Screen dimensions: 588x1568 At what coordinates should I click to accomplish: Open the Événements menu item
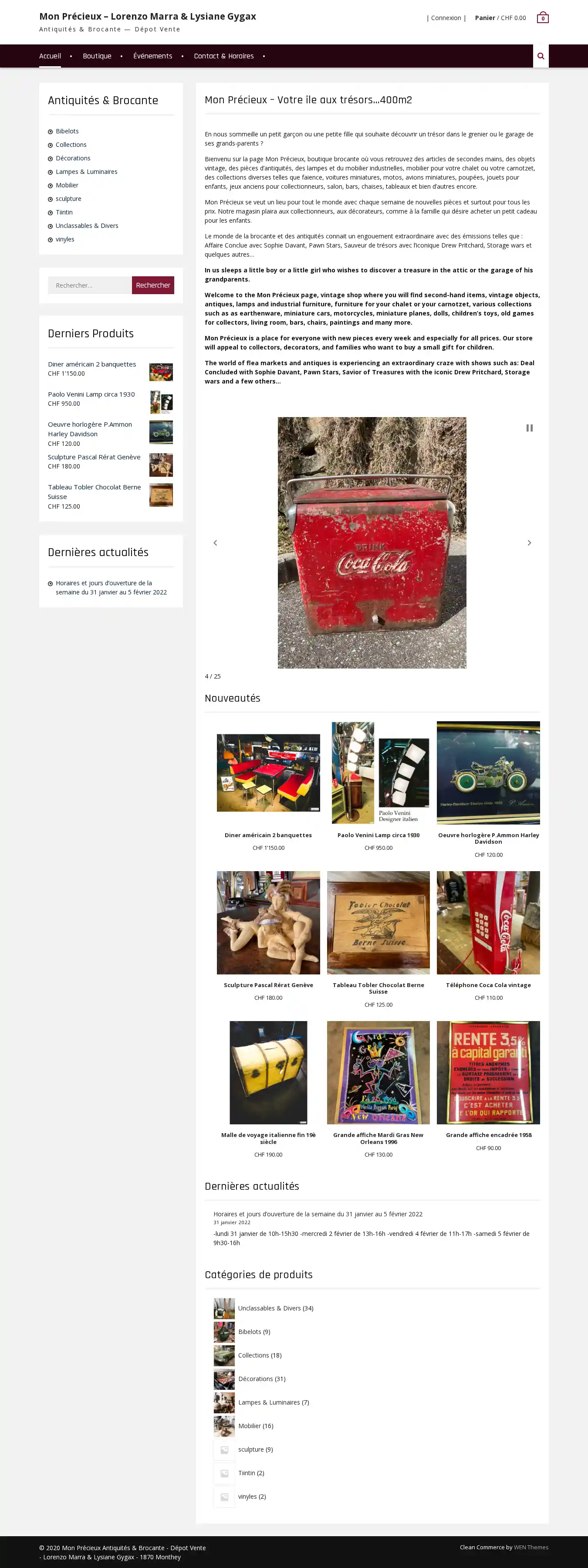(x=152, y=56)
